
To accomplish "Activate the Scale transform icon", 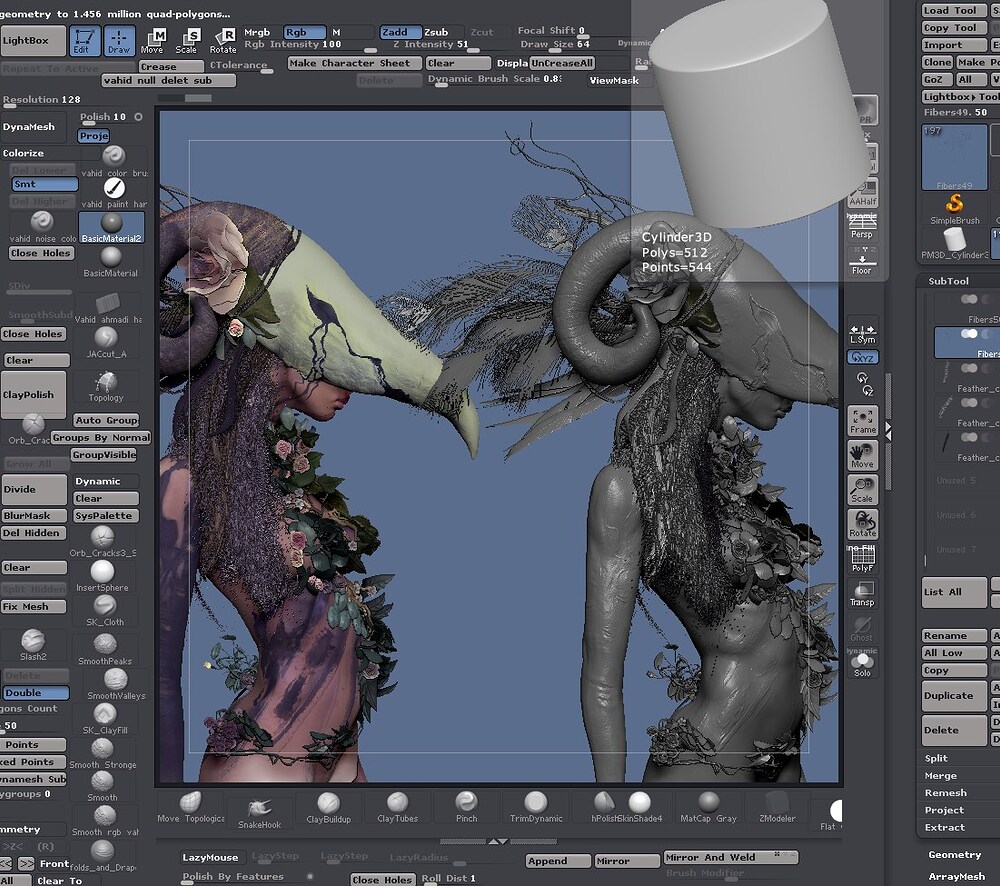I will (x=186, y=41).
